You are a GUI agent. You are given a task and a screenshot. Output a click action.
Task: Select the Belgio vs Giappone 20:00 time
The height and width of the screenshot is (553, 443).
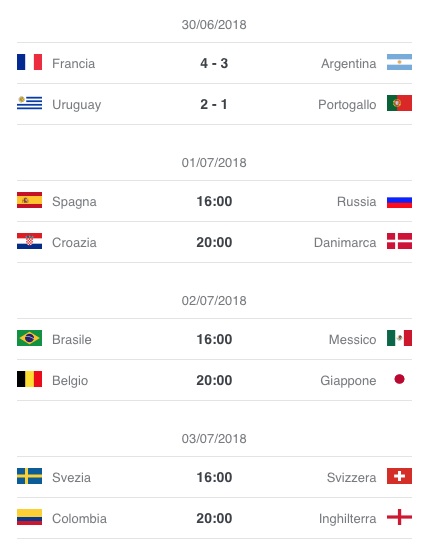click(214, 380)
